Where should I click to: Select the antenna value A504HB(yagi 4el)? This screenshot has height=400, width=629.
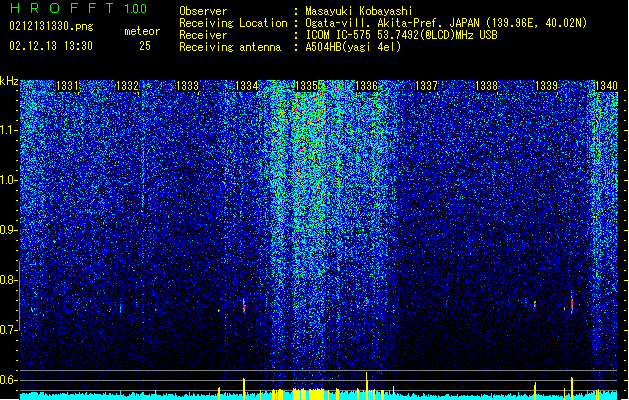coord(353,47)
